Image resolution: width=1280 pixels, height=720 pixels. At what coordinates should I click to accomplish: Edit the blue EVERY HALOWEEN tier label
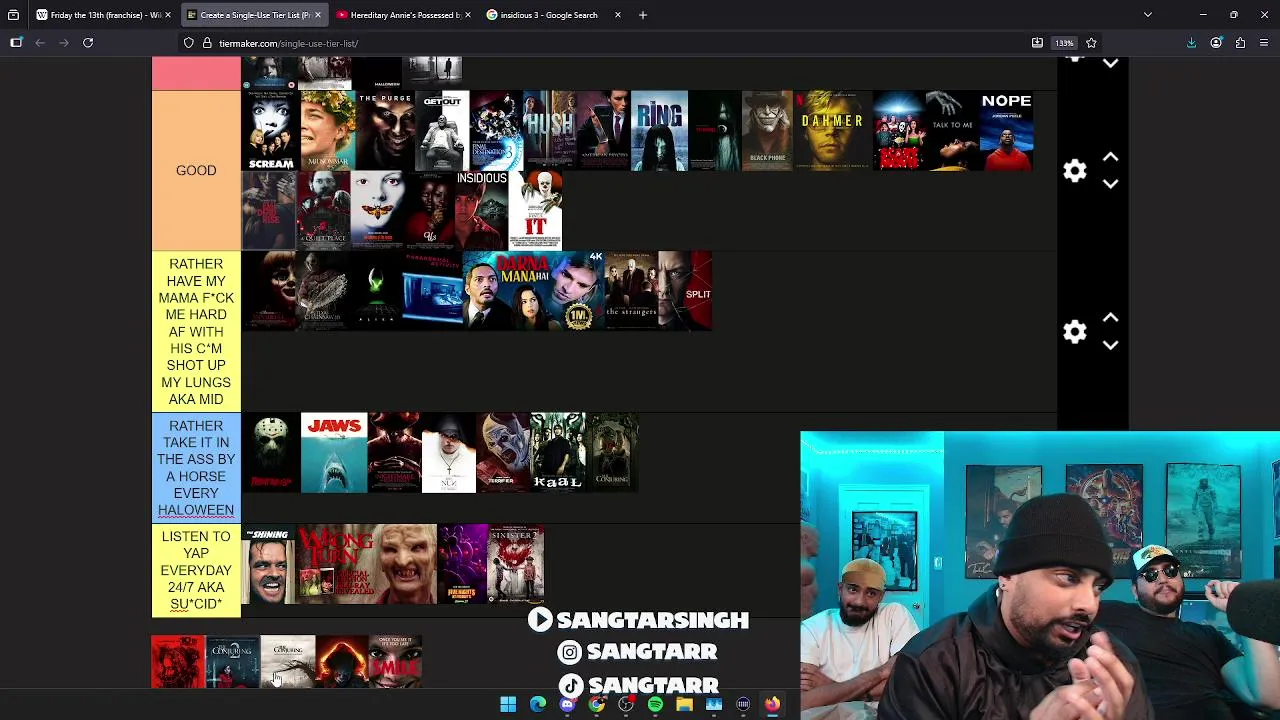[196, 468]
